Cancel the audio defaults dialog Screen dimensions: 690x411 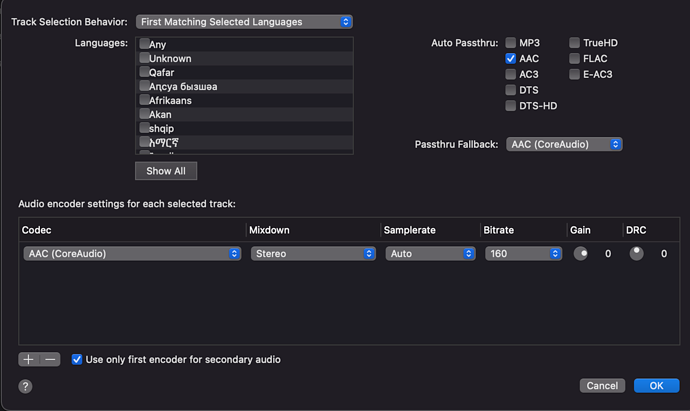[602, 385]
